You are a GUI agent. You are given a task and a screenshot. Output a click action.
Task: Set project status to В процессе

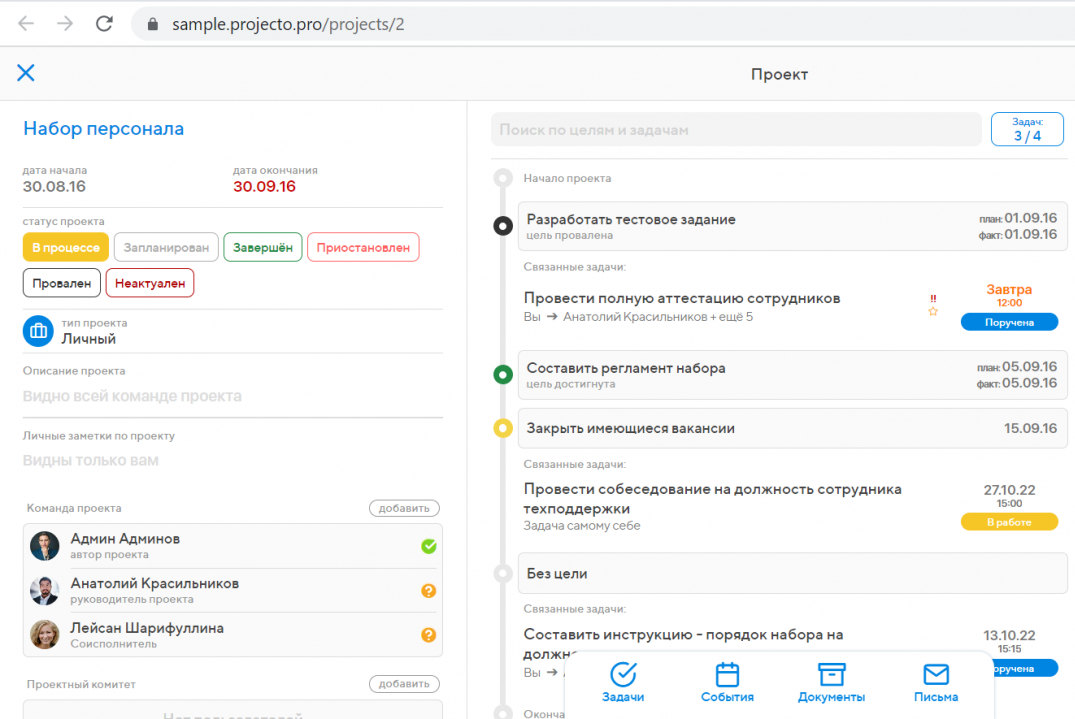pyautogui.click(x=66, y=247)
